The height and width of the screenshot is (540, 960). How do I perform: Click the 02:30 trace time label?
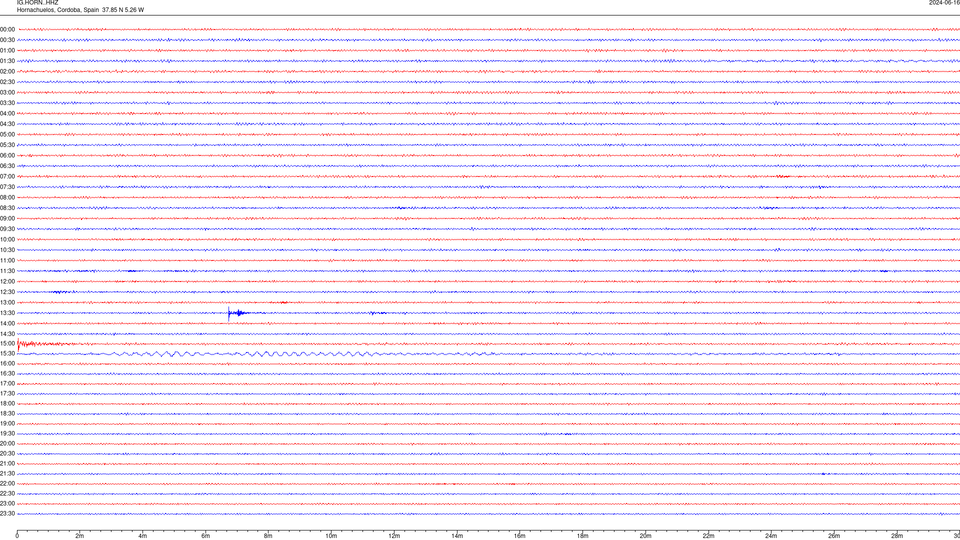7,82
